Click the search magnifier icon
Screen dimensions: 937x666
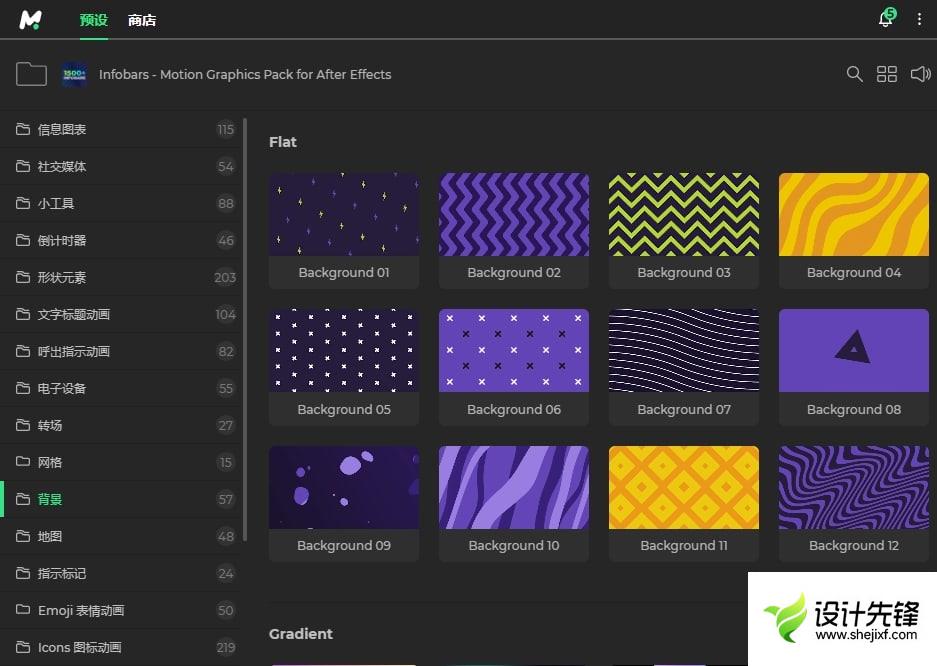point(854,74)
